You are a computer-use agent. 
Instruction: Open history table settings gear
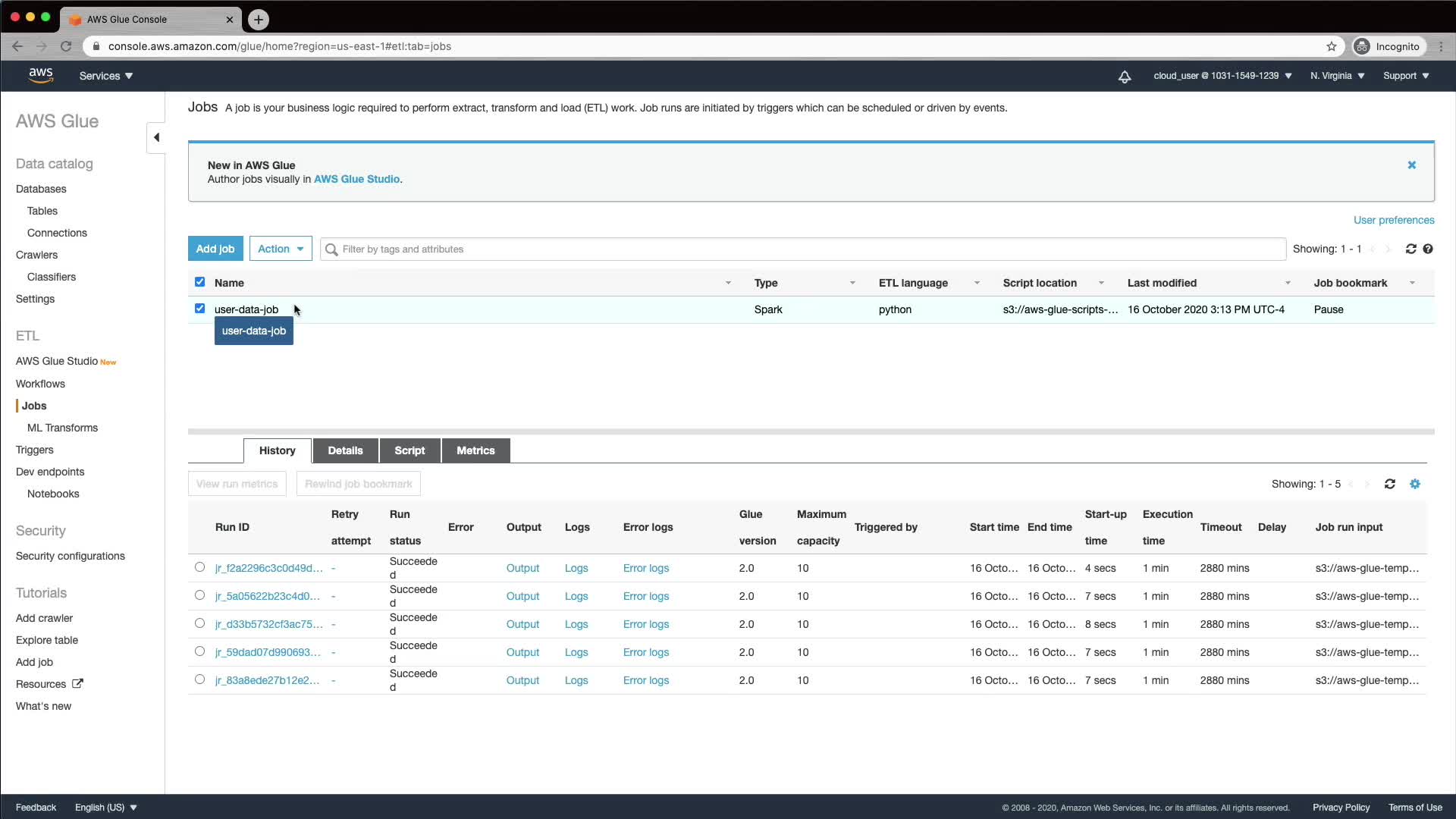tap(1415, 484)
